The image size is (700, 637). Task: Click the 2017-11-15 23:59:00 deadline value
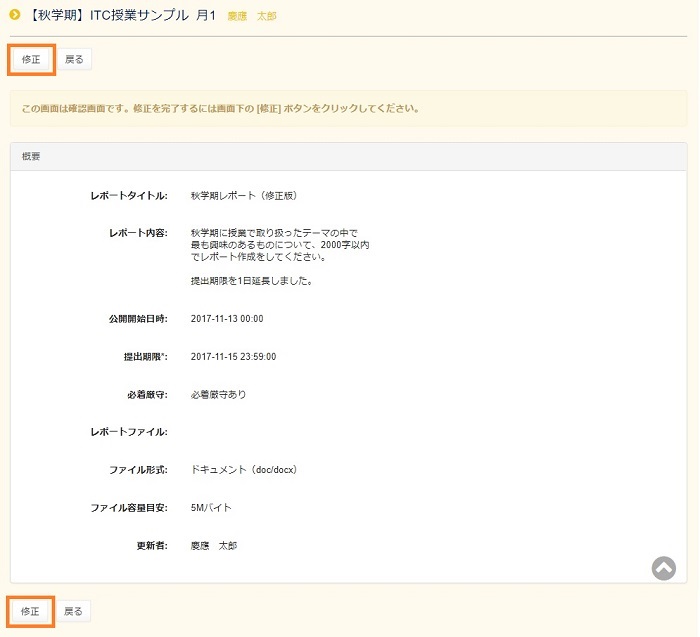pyautogui.click(x=233, y=356)
